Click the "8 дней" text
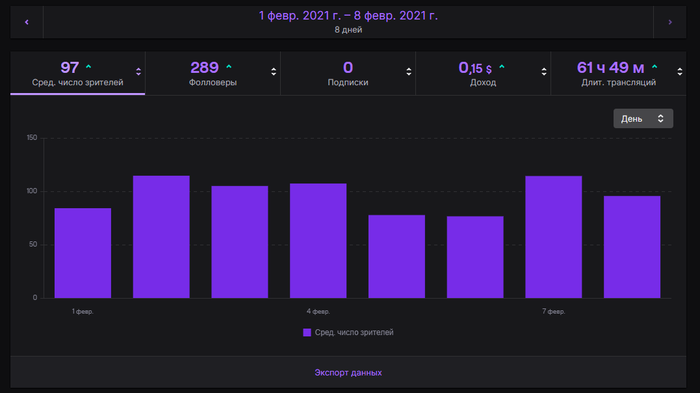The image size is (700, 393). click(x=348, y=30)
